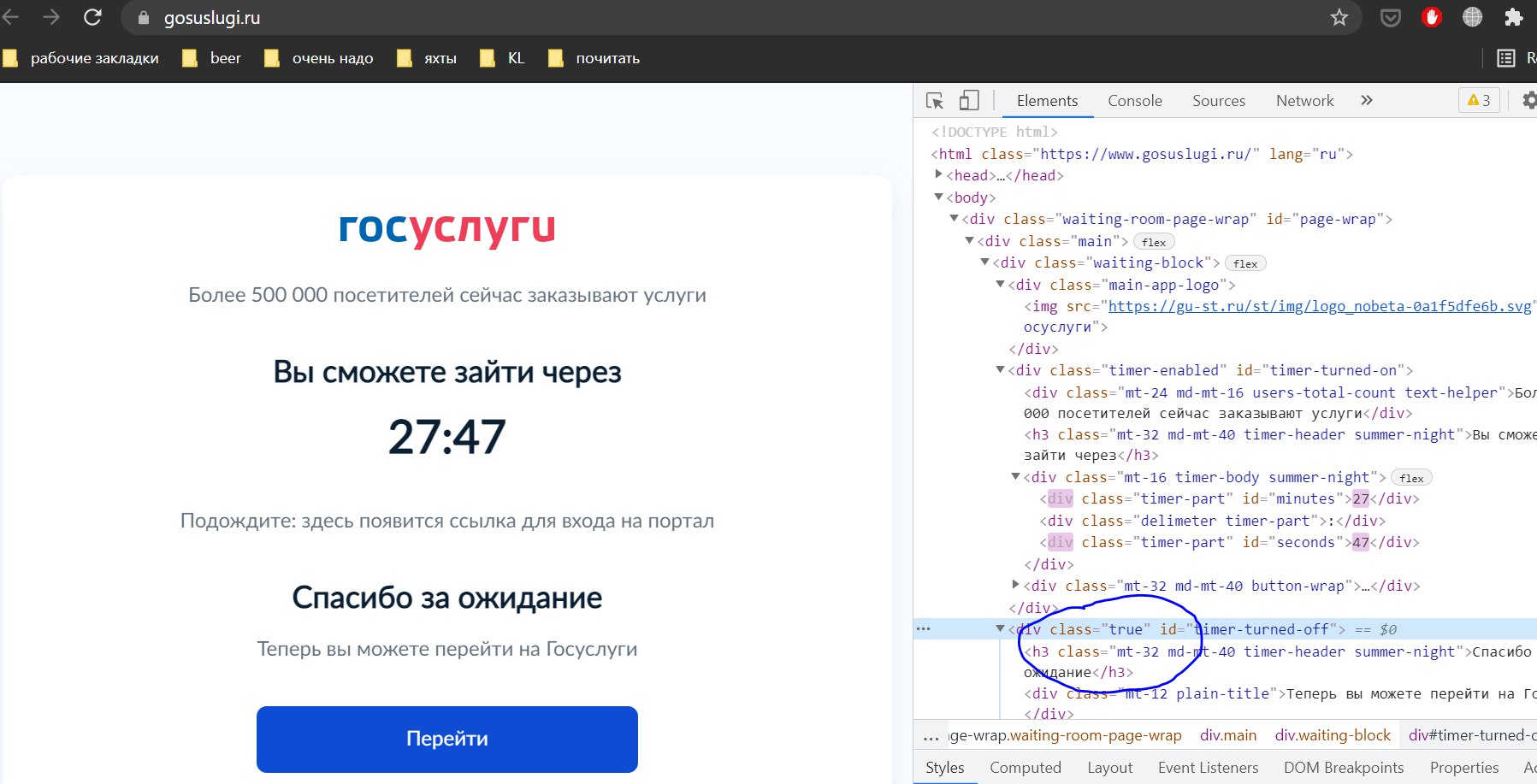Collapse the body element node
Image resolution: width=1537 pixels, height=784 pixels.
click(939, 197)
